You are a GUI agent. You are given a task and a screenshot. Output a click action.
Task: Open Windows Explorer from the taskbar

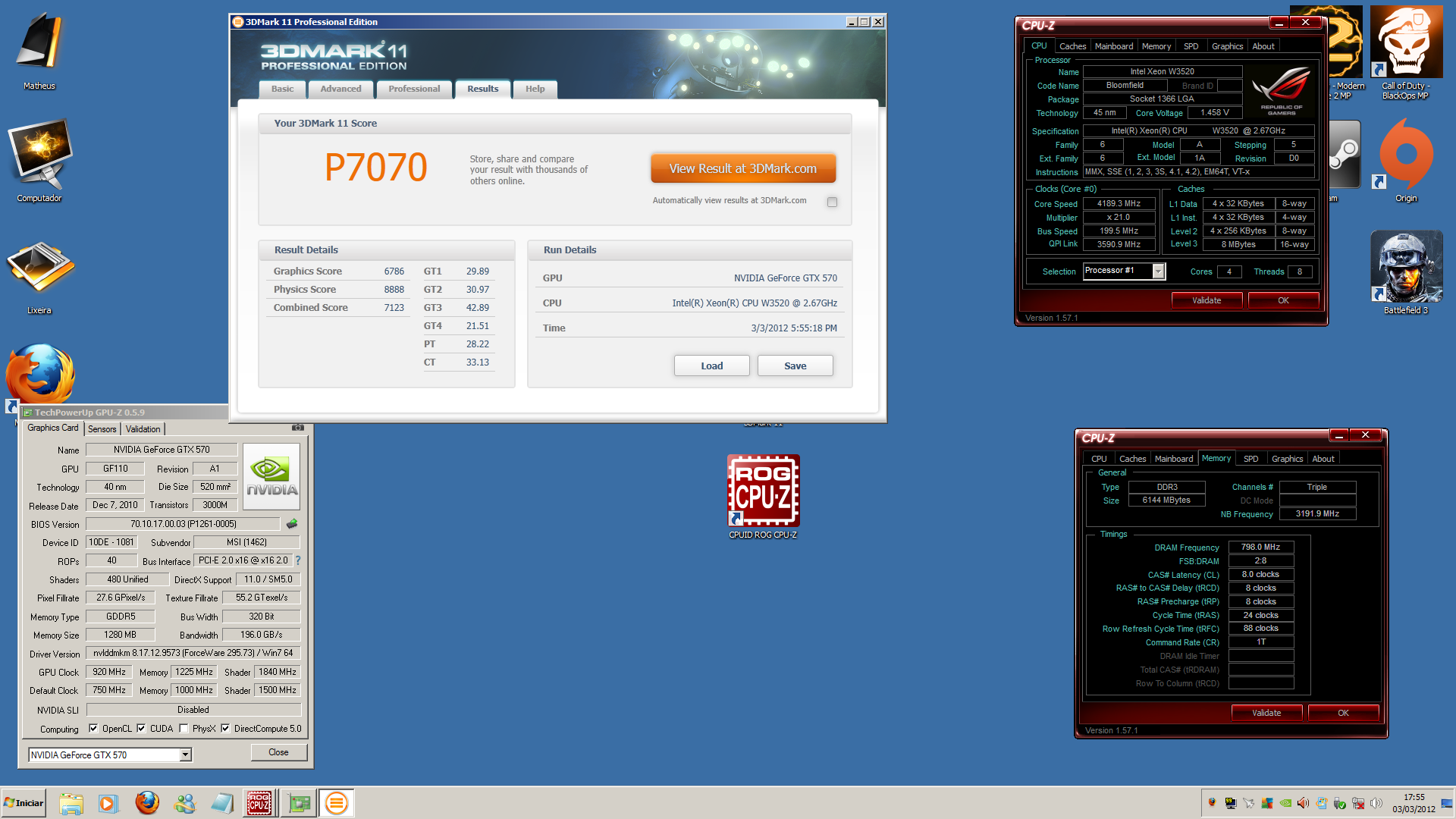(71, 803)
